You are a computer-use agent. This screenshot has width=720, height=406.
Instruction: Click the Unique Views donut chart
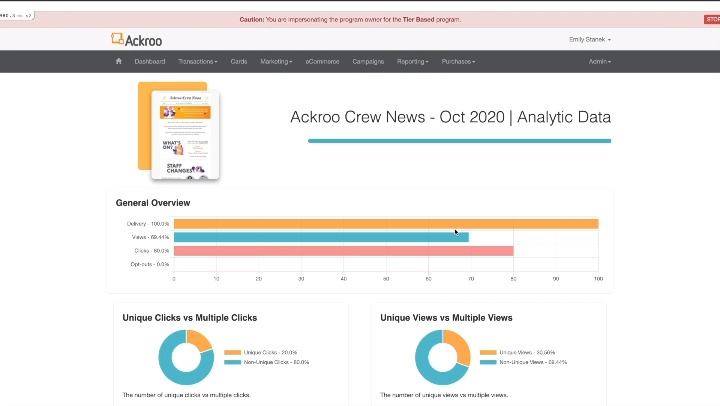[443, 357]
